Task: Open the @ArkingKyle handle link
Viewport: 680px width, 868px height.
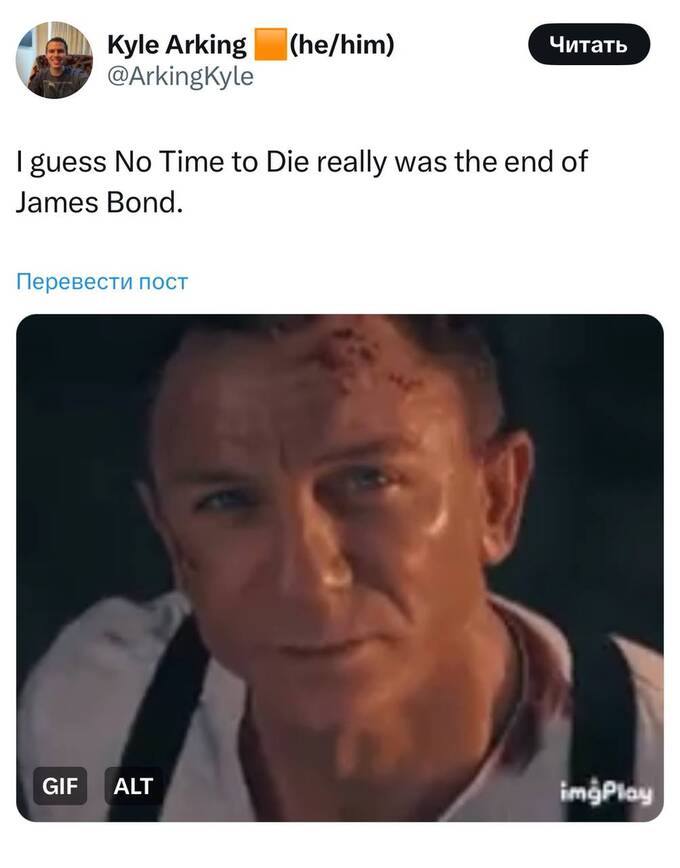Action: (x=180, y=76)
